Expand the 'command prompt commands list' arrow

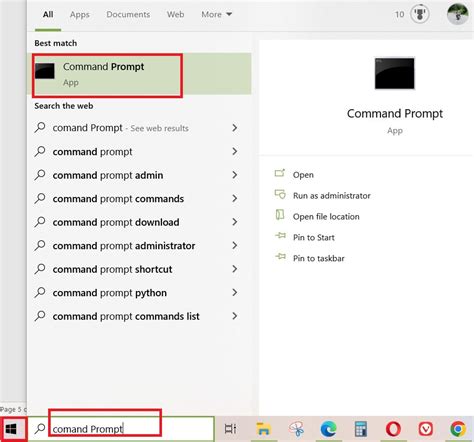pyautogui.click(x=235, y=316)
